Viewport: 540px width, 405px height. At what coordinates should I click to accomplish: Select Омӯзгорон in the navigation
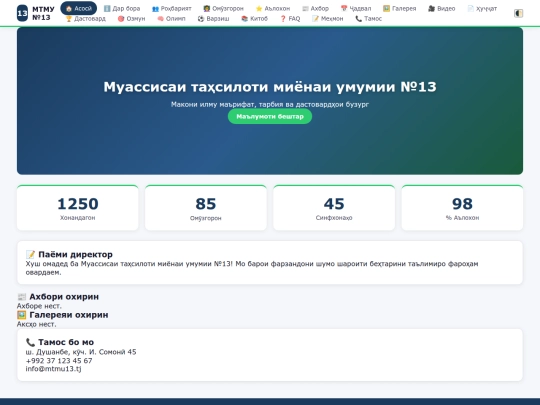223,8
